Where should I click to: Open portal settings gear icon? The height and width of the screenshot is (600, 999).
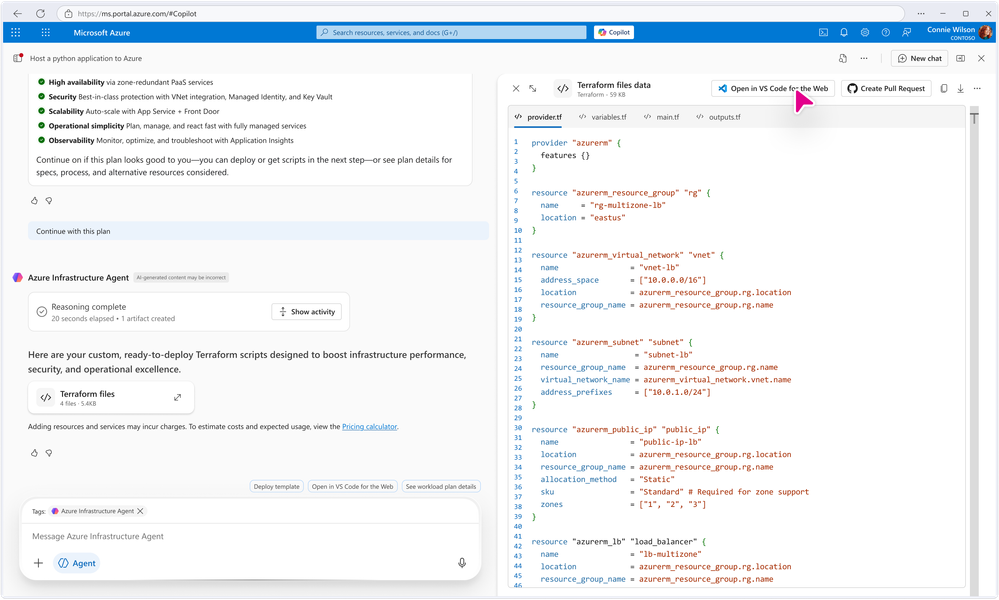click(865, 32)
